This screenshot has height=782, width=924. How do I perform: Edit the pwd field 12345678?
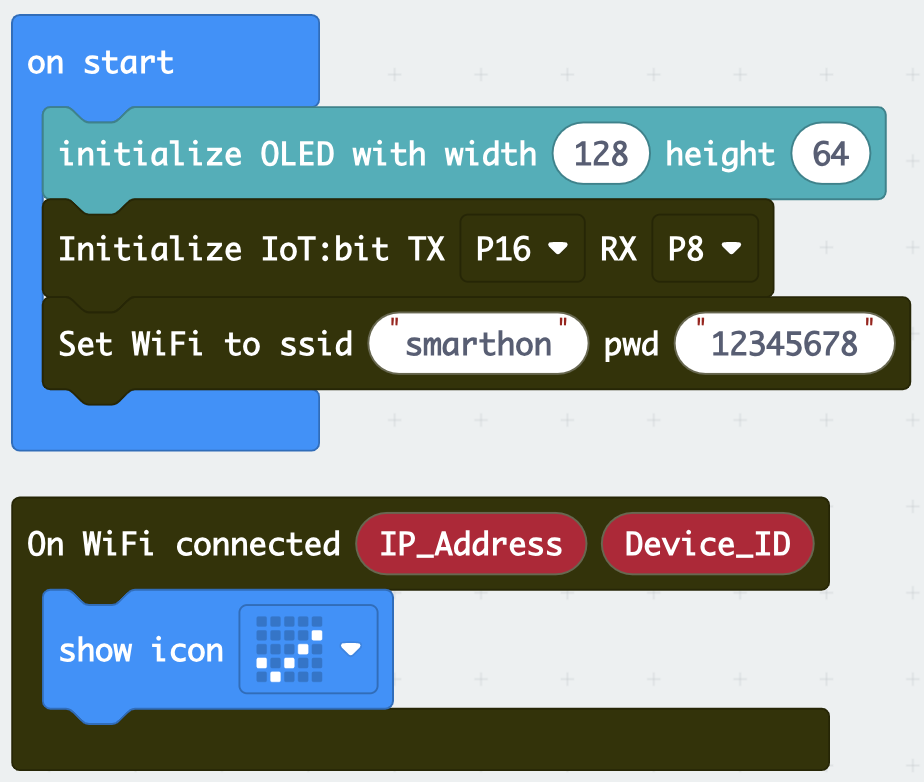pyautogui.click(x=784, y=344)
